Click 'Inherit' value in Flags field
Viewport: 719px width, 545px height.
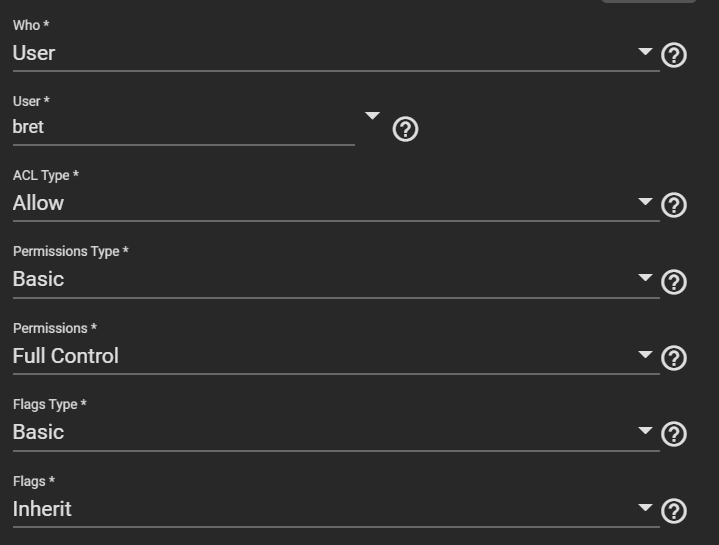click(x=42, y=509)
